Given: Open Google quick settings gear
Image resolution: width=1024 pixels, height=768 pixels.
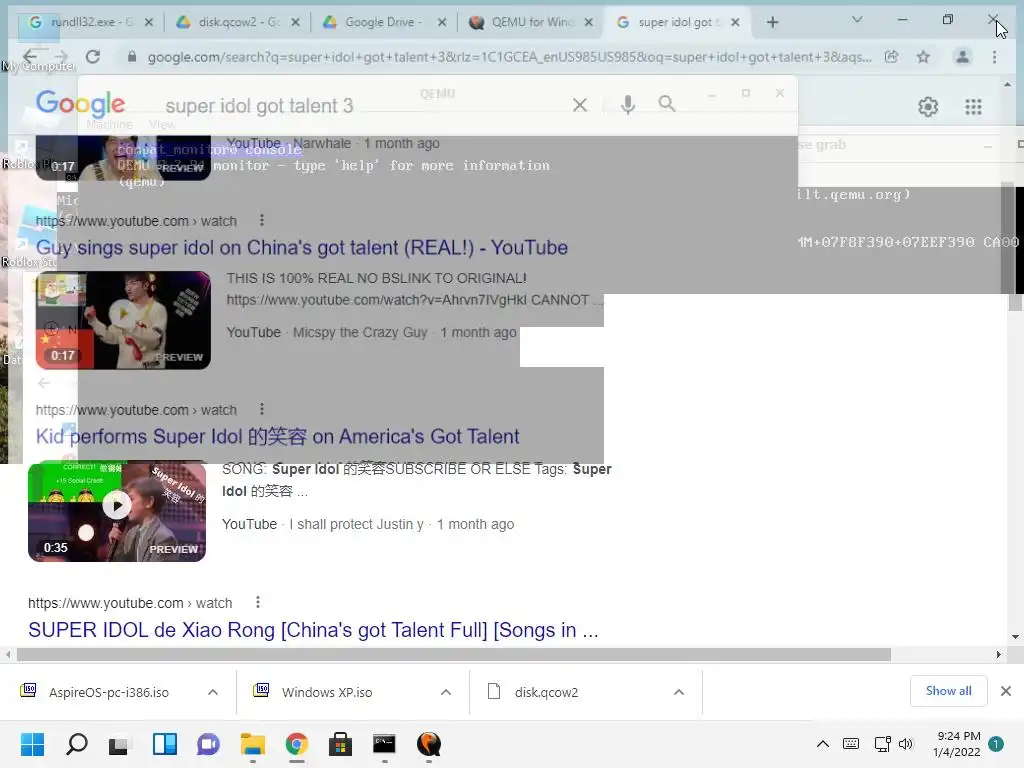Looking at the screenshot, I should click(x=928, y=106).
